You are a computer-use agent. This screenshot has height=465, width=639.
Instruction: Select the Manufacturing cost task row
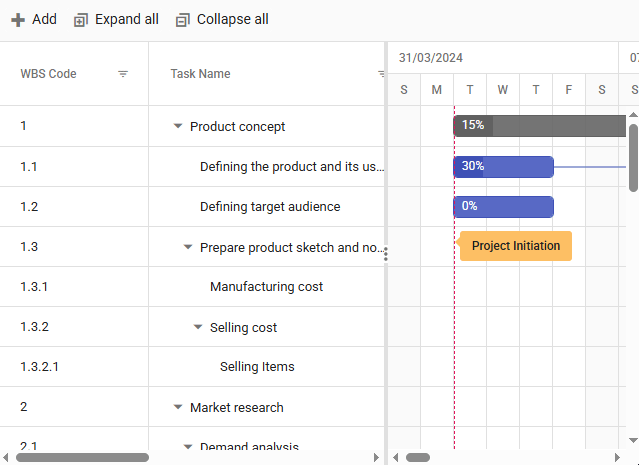tap(266, 287)
